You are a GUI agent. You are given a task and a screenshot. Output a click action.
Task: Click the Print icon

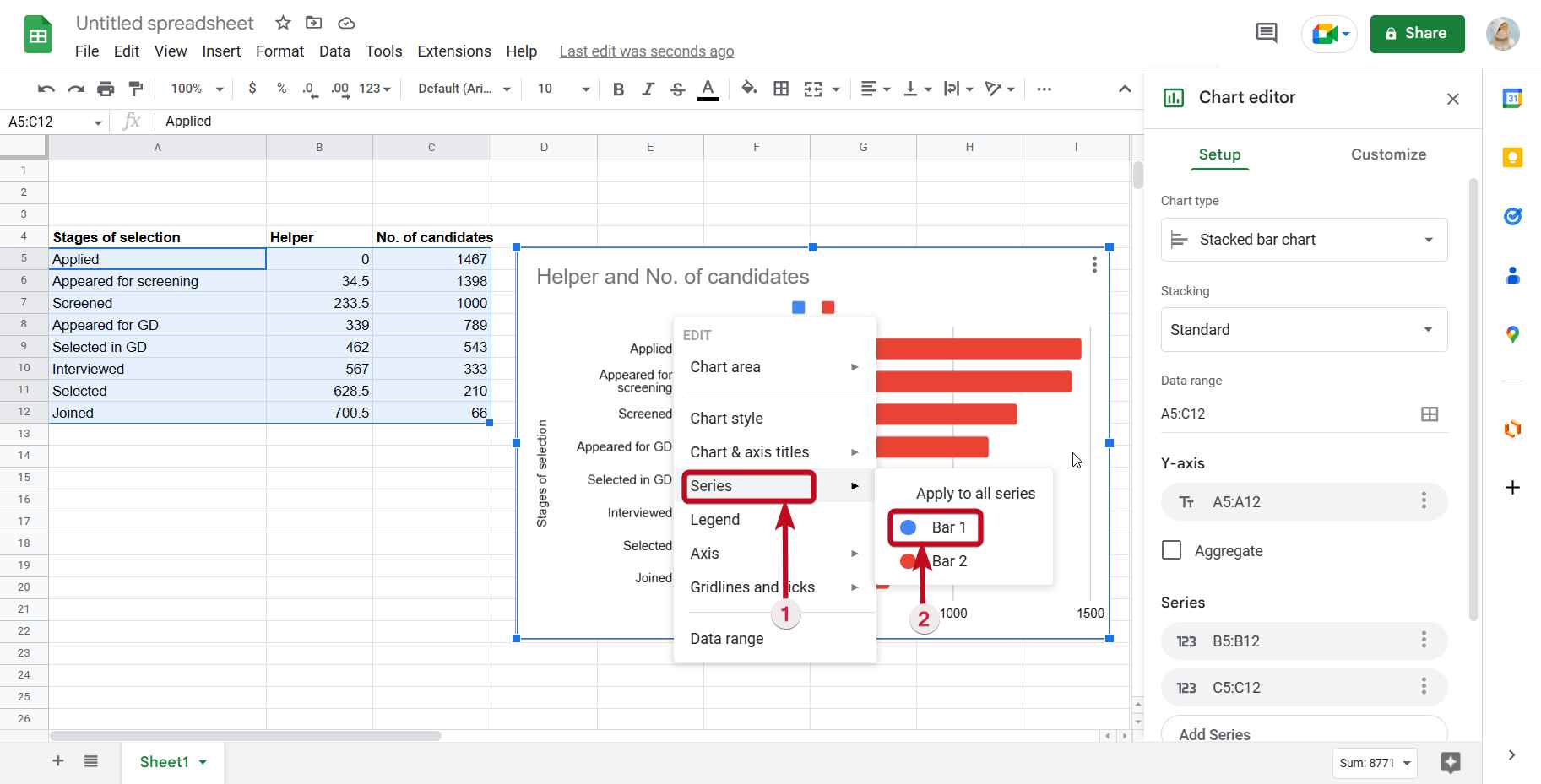(x=106, y=89)
